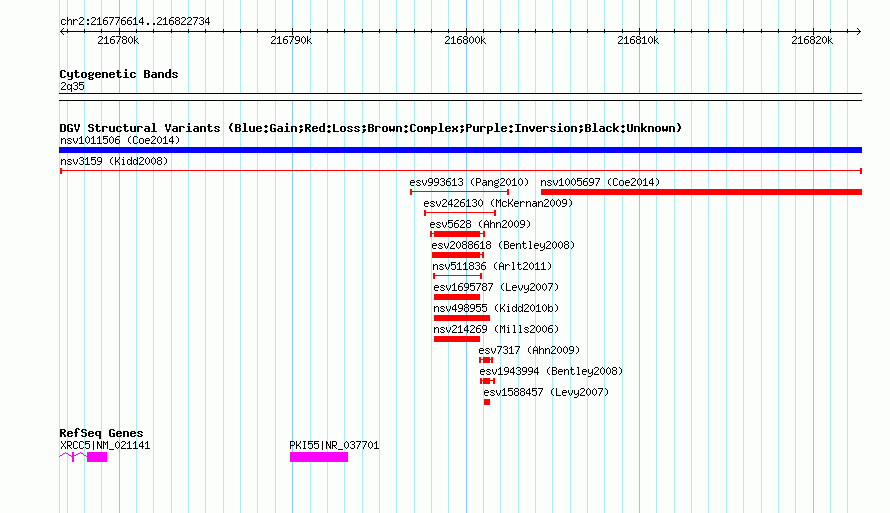Click the small red esv1943994 variant glyph

pos(488,381)
